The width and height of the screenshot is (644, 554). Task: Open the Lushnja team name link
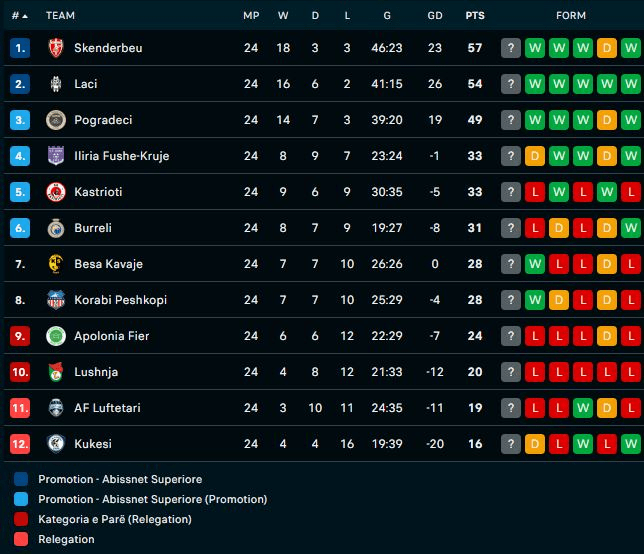tap(96, 372)
